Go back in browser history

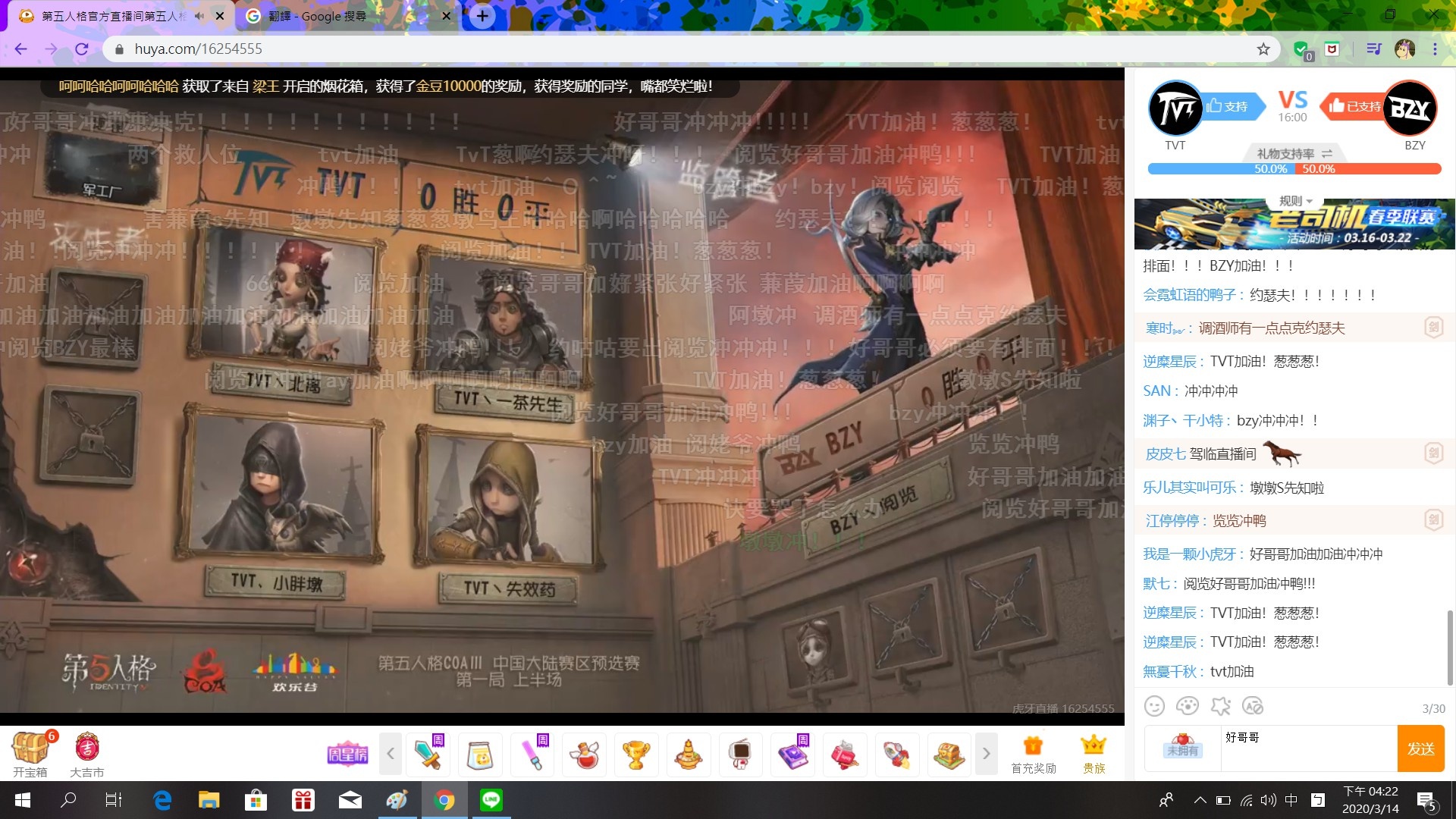pos(20,49)
